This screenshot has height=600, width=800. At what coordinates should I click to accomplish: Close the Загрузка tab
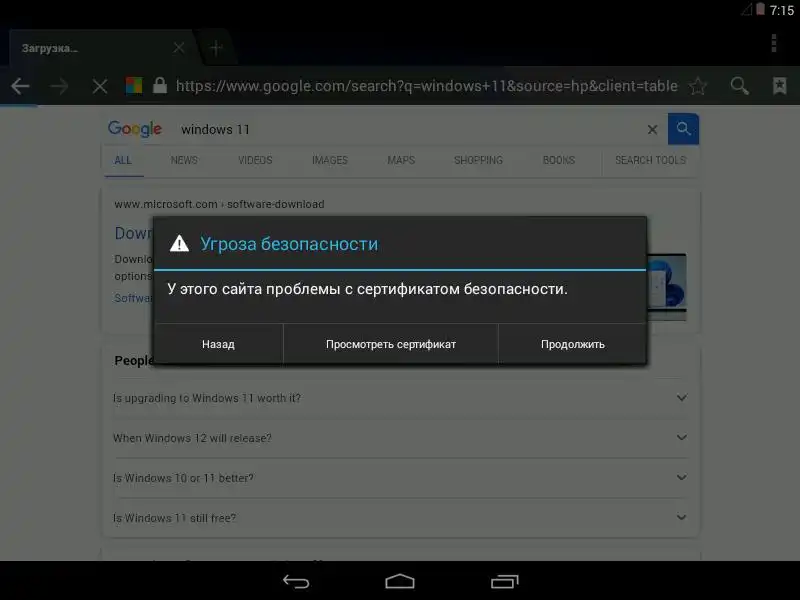click(179, 48)
